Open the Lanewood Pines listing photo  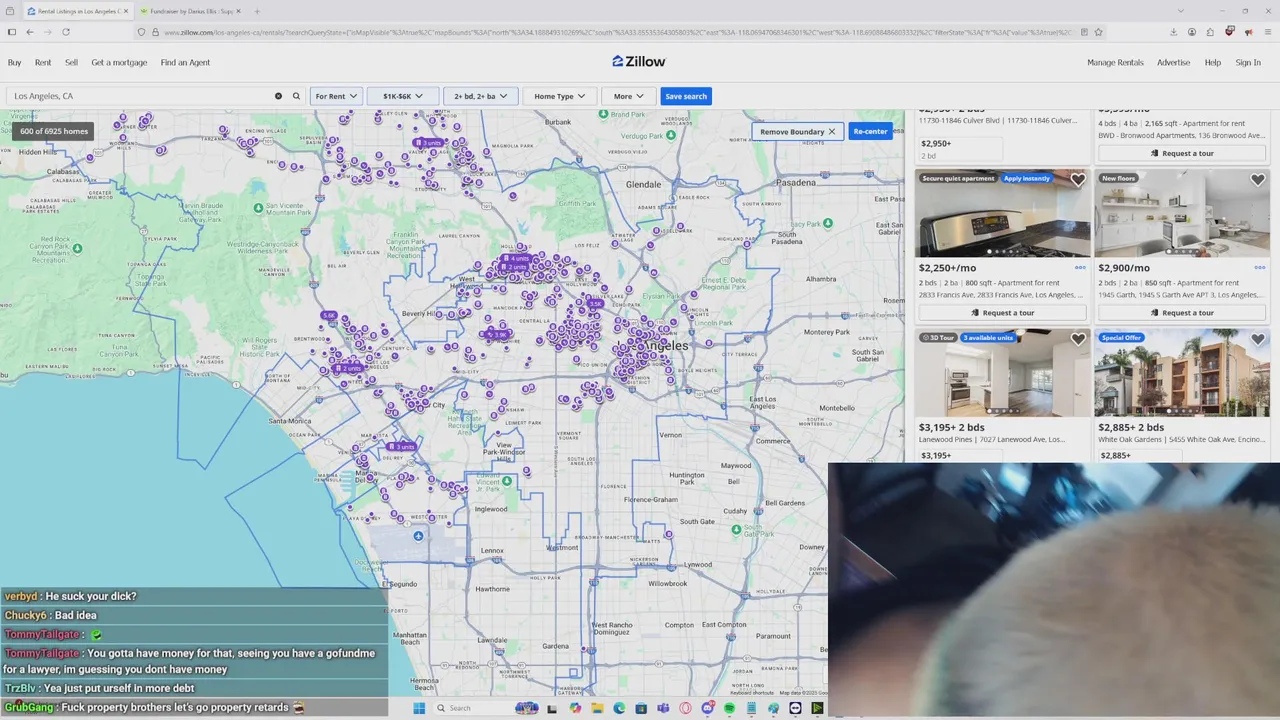coord(1002,373)
